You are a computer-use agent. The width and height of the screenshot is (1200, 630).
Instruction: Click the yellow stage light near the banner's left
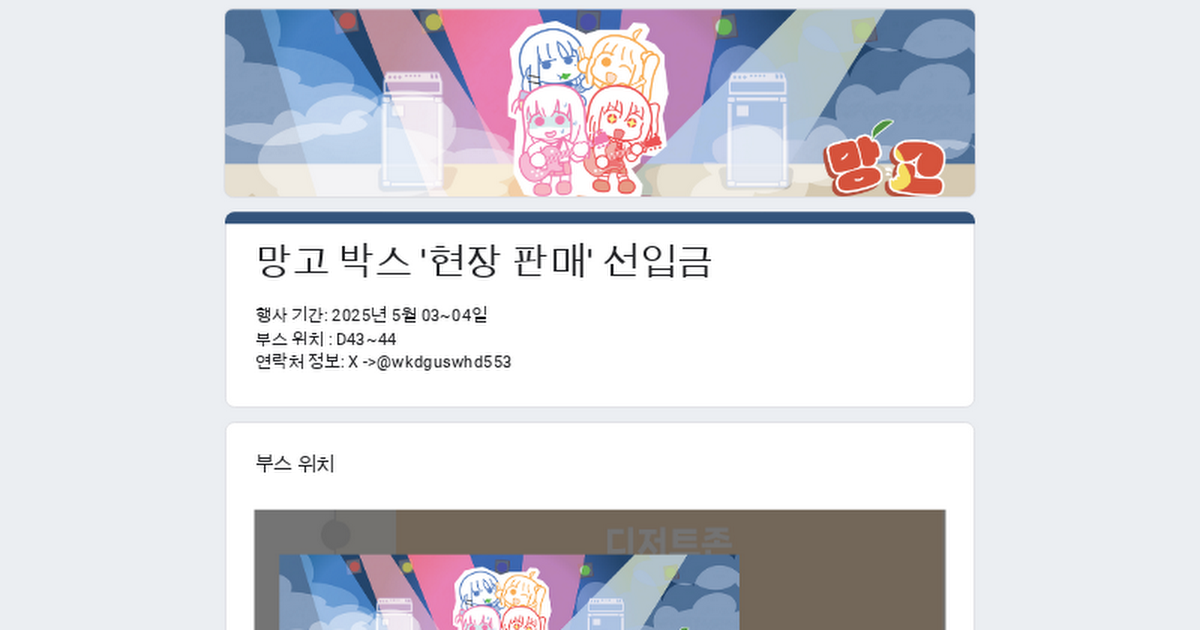(433, 21)
